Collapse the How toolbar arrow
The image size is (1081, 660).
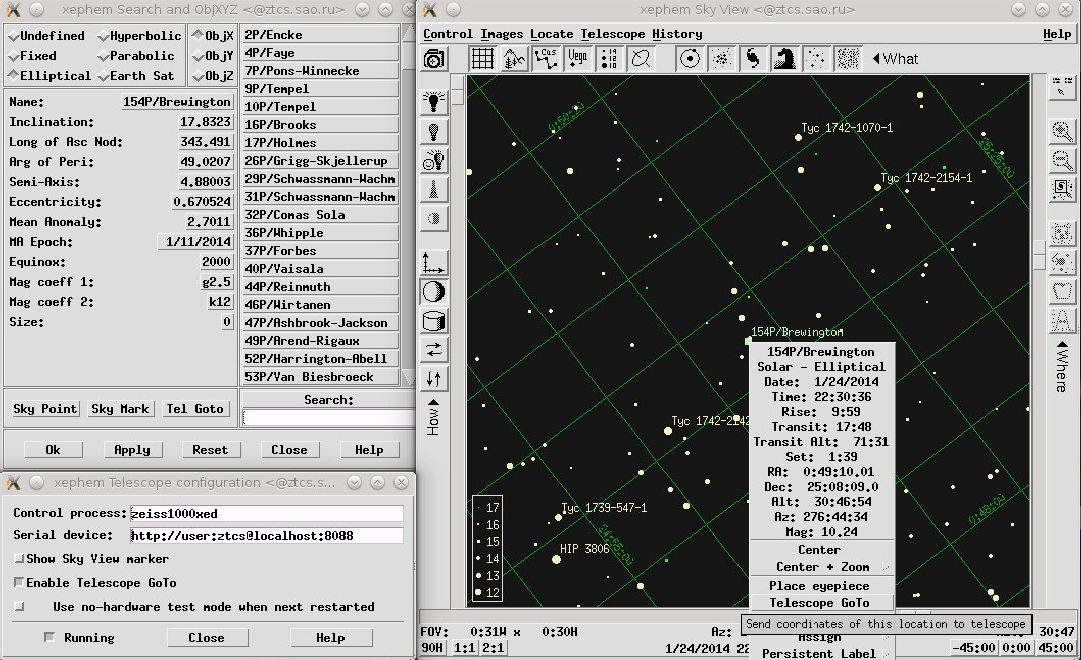coord(433,402)
